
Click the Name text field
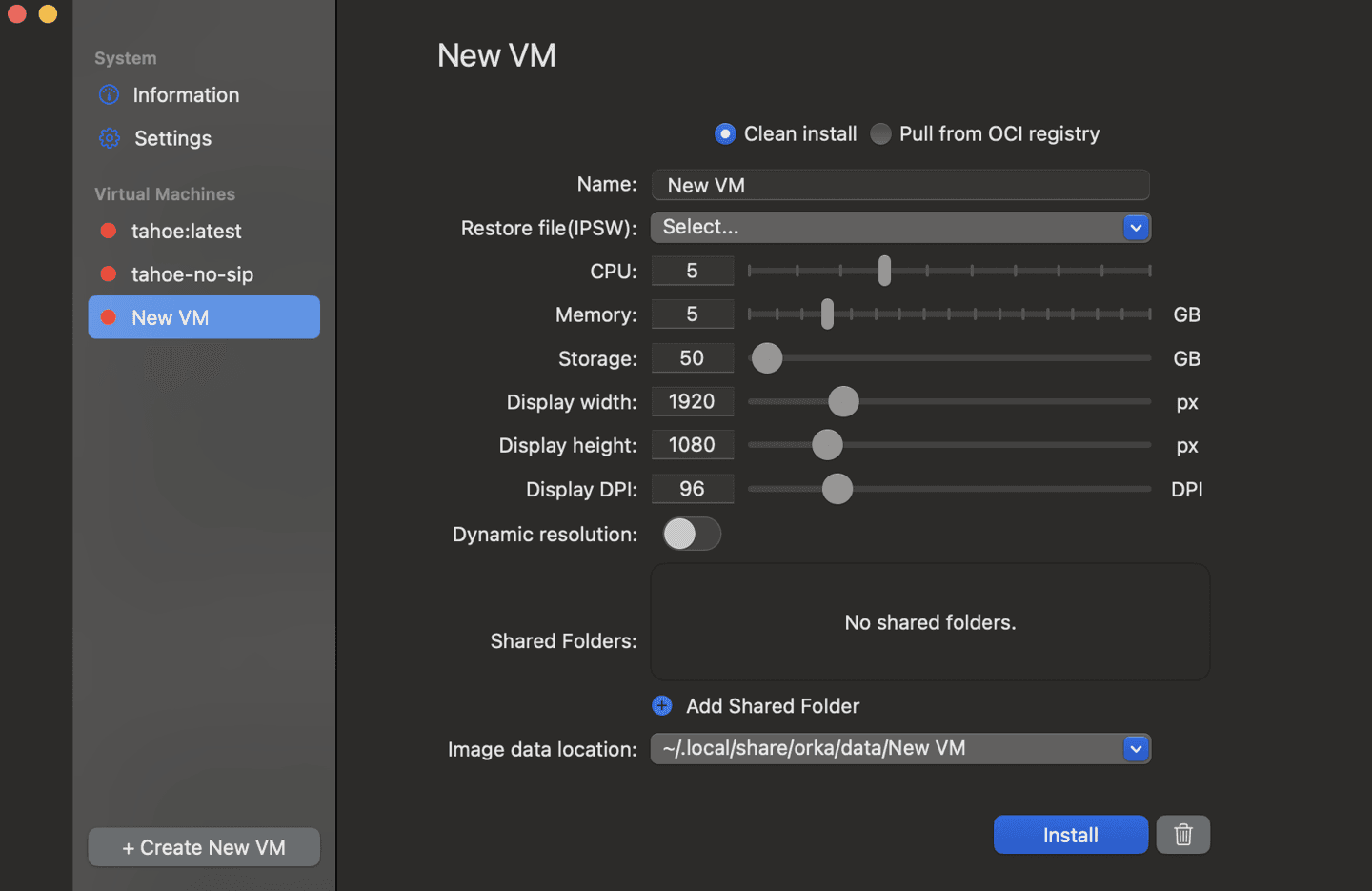[899, 185]
